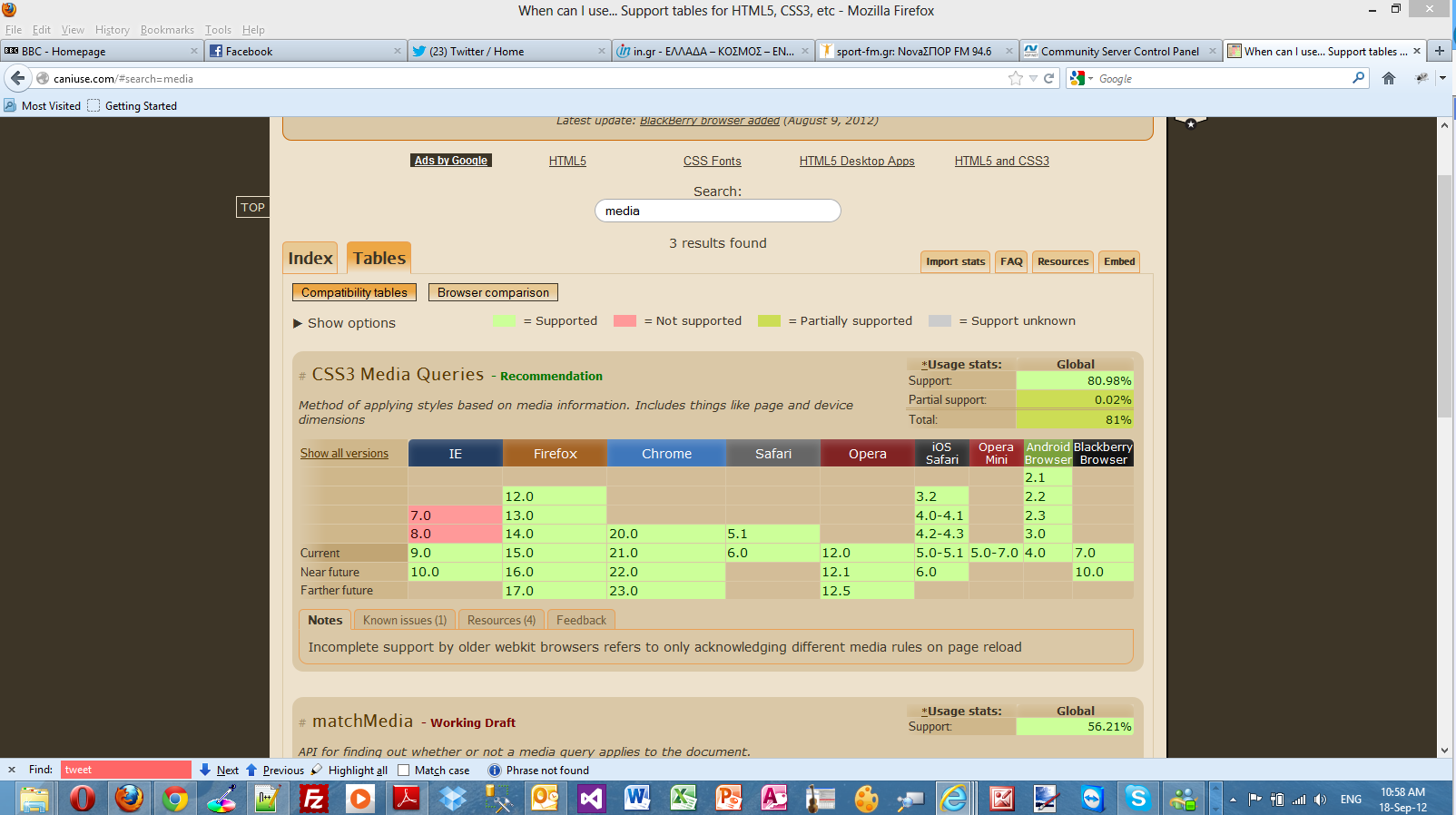The height and width of the screenshot is (815, 1456).
Task: Open the Tools menu
Action: point(218,29)
